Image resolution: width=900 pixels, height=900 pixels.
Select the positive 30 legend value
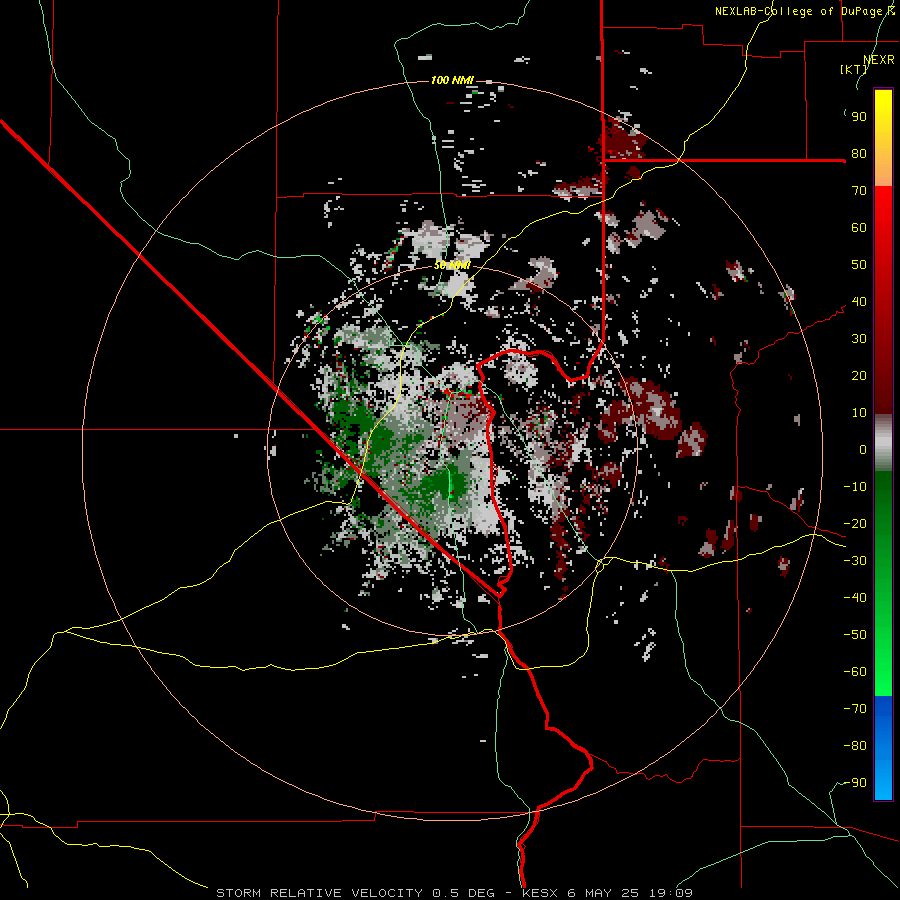tap(859, 339)
